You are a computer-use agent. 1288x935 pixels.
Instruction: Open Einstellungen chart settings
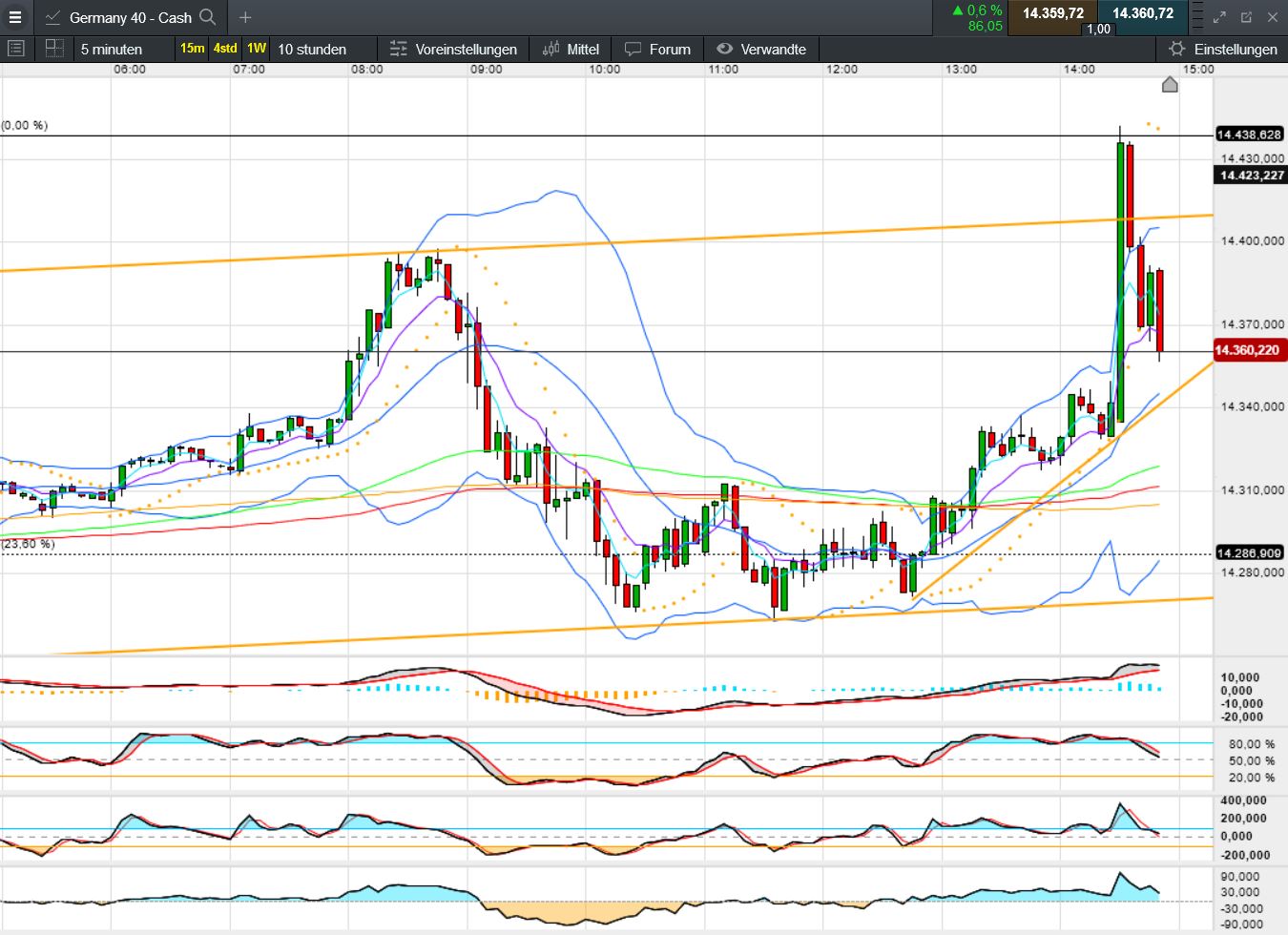click(x=1223, y=49)
